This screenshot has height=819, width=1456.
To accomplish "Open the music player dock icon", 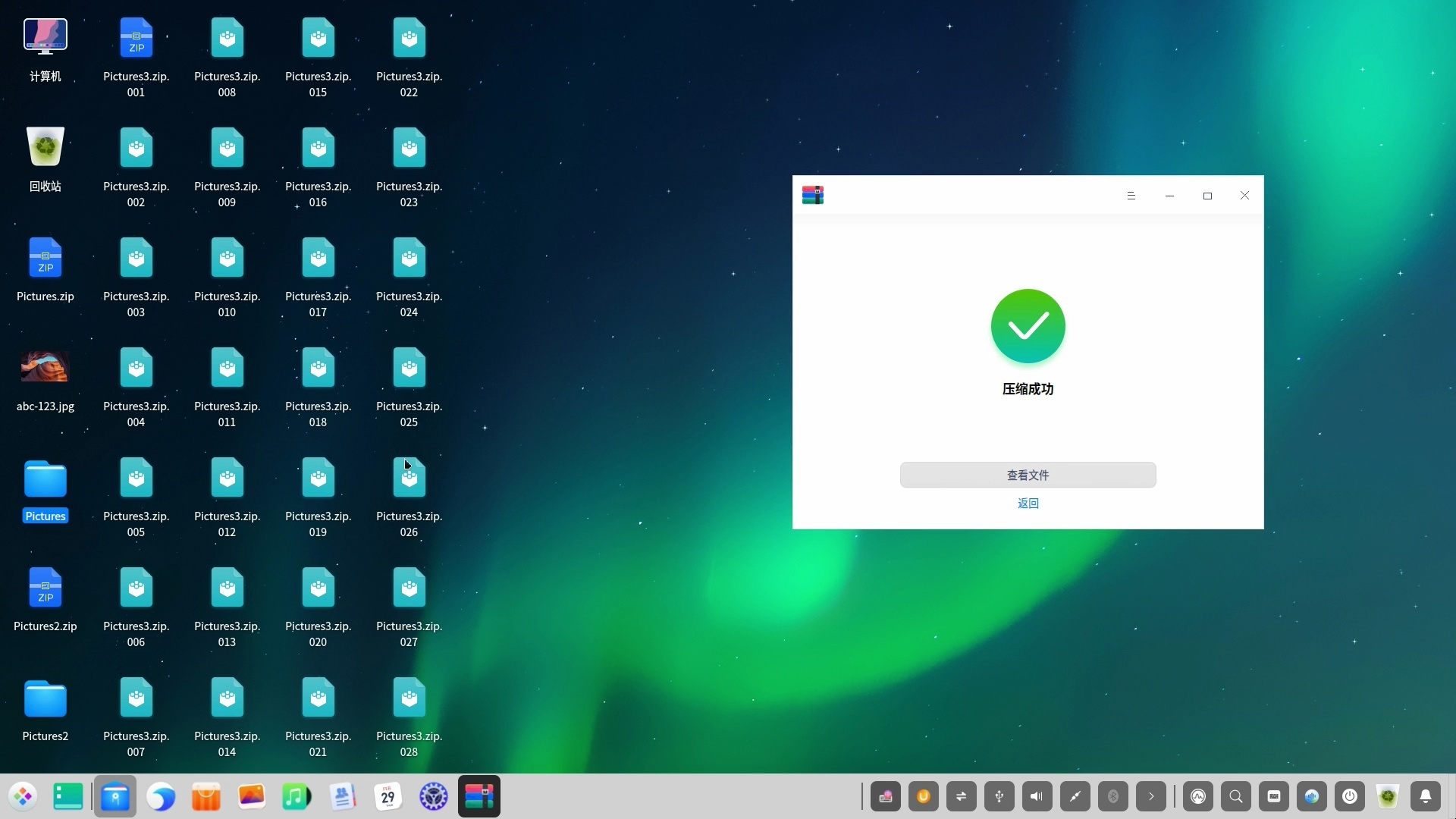I will (297, 796).
